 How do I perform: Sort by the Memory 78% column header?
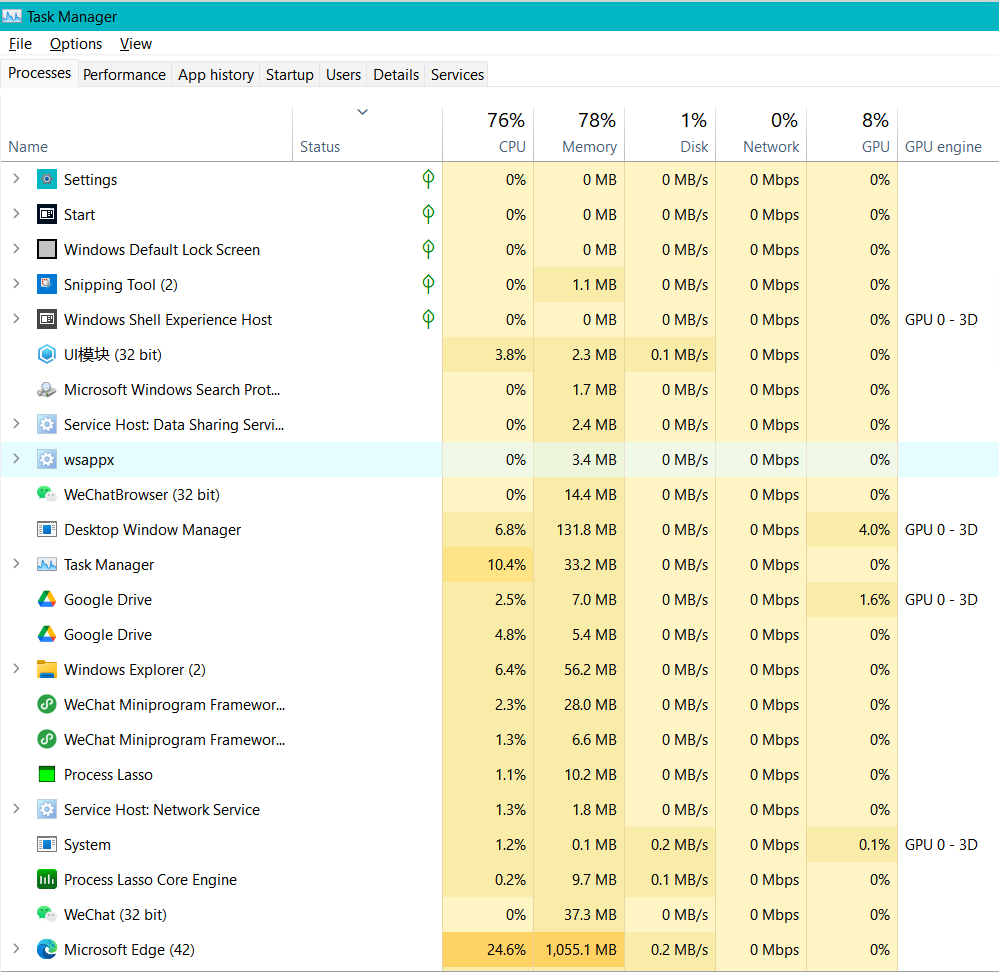[x=579, y=134]
